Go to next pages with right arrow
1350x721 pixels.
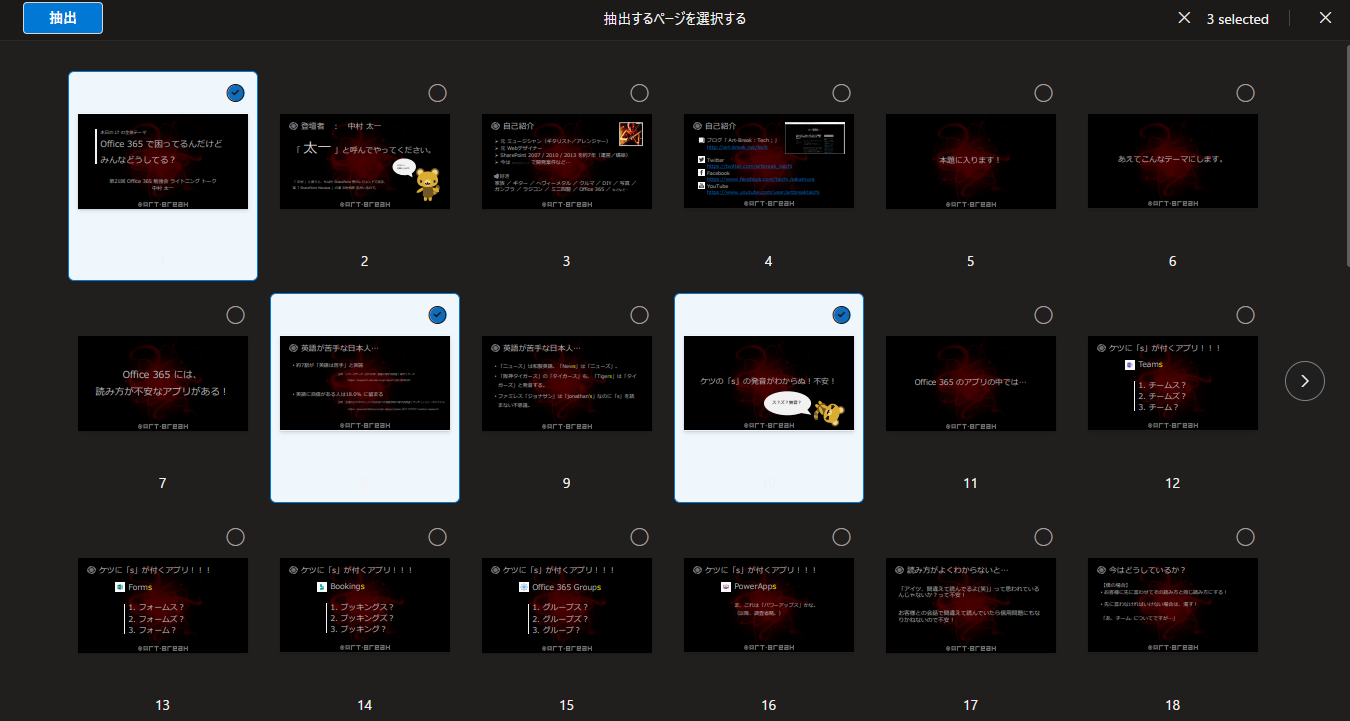click(x=1304, y=380)
